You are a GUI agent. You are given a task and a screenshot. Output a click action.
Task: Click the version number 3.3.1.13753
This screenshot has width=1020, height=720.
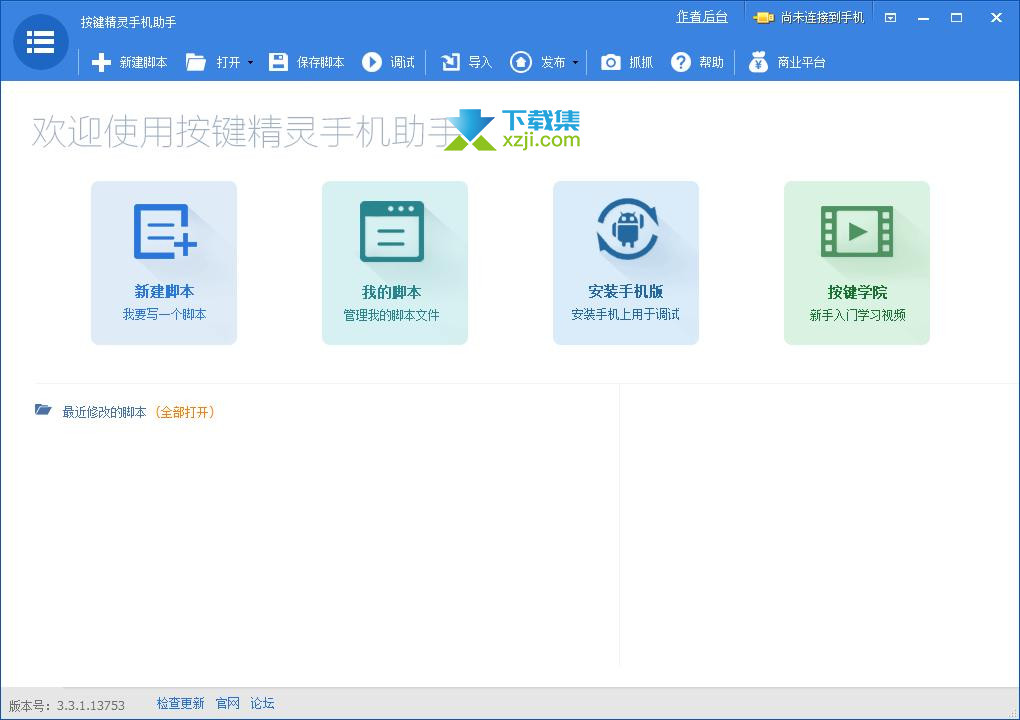(x=90, y=705)
